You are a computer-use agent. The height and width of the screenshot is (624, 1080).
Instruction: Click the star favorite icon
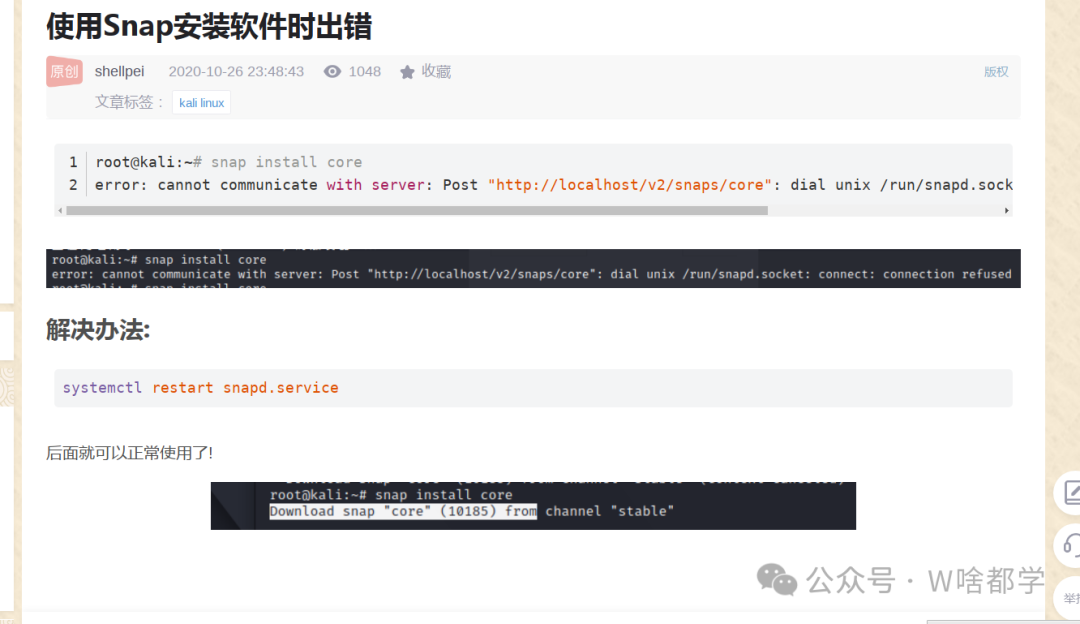407,72
